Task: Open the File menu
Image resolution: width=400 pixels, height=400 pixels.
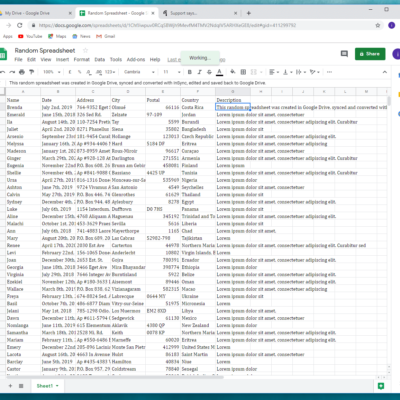Action: [x=18, y=60]
